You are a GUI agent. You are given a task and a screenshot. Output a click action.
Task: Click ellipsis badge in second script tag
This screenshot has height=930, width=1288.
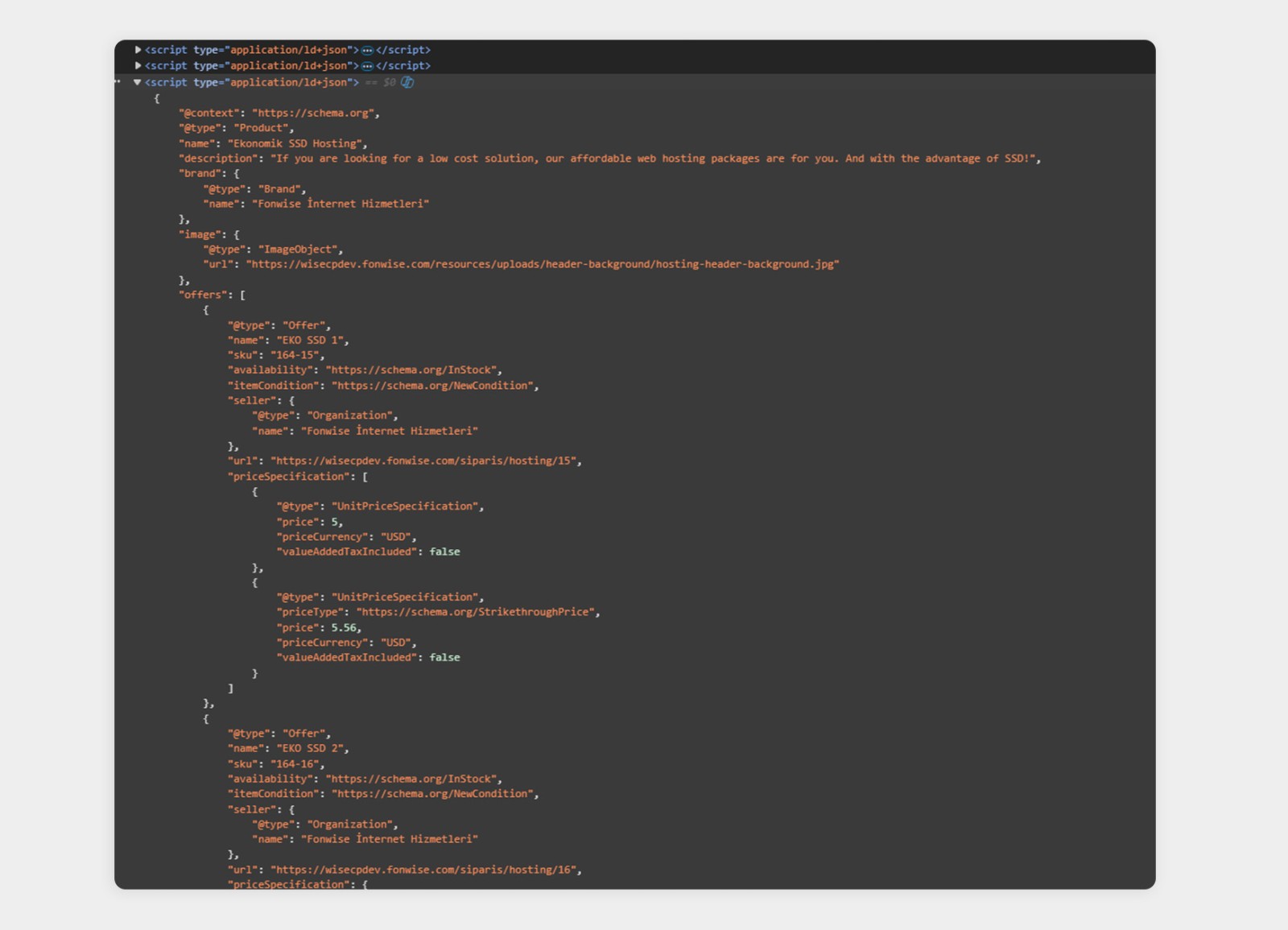click(x=367, y=66)
